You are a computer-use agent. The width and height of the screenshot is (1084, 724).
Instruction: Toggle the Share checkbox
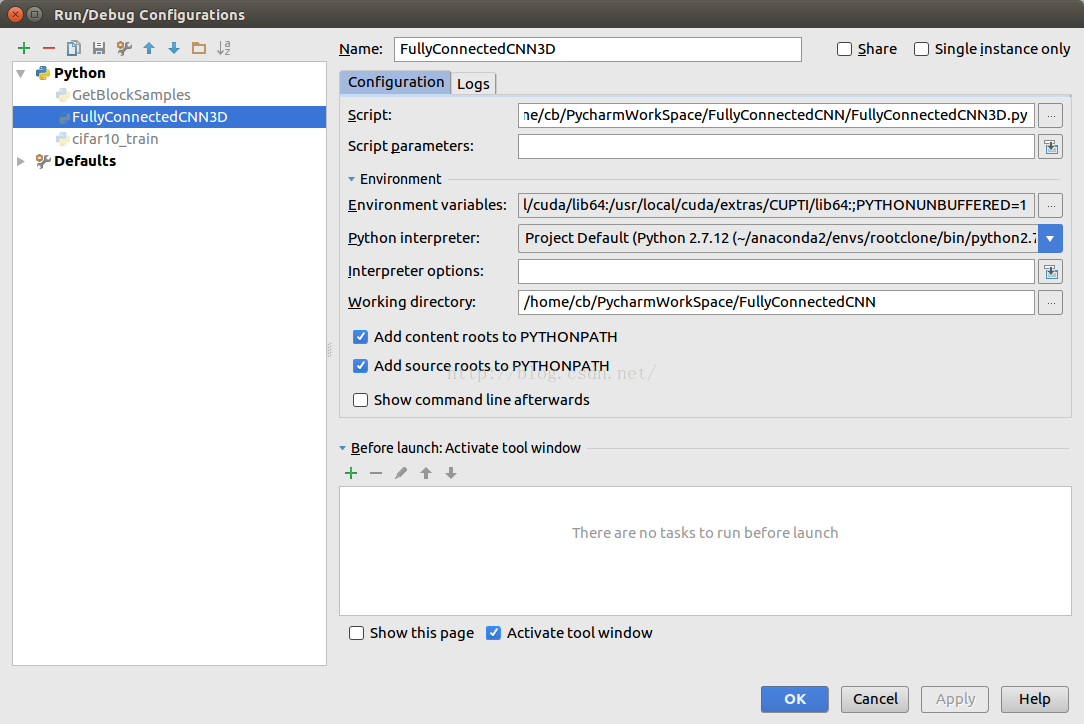[x=844, y=49]
